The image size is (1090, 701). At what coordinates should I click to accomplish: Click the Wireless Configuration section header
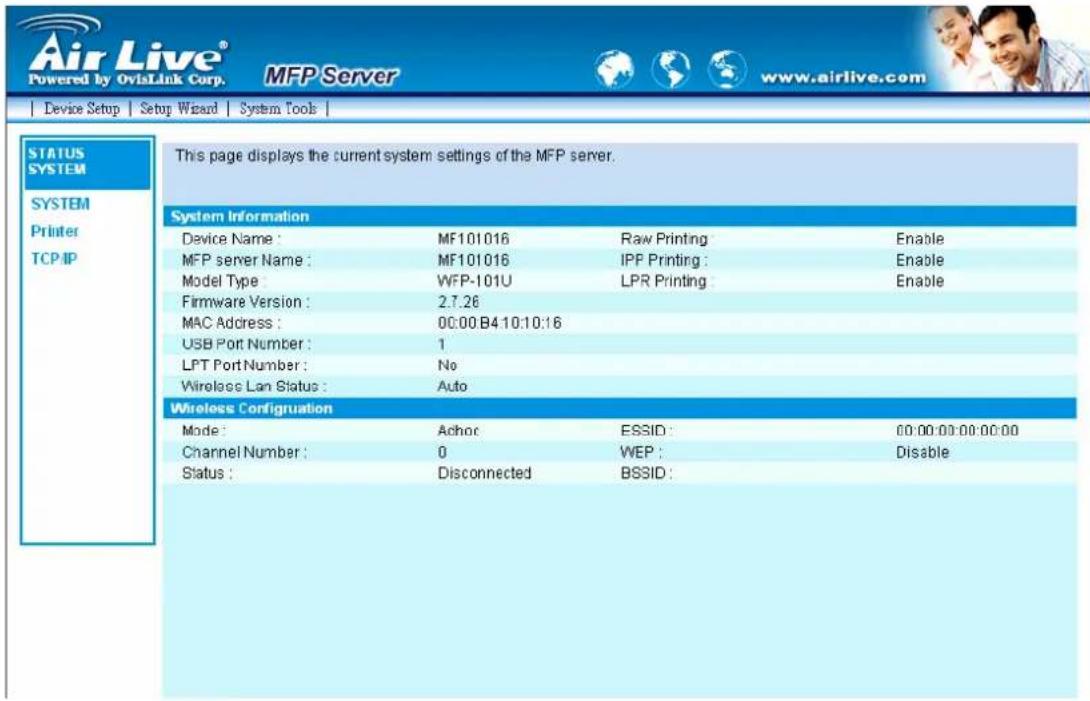pyautogui.click(x=619, y=408)
